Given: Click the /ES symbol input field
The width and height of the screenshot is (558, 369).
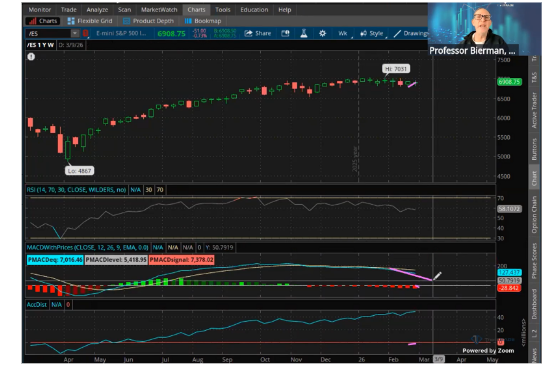Looking at the screenshot, I should click(x=49, y=33).
